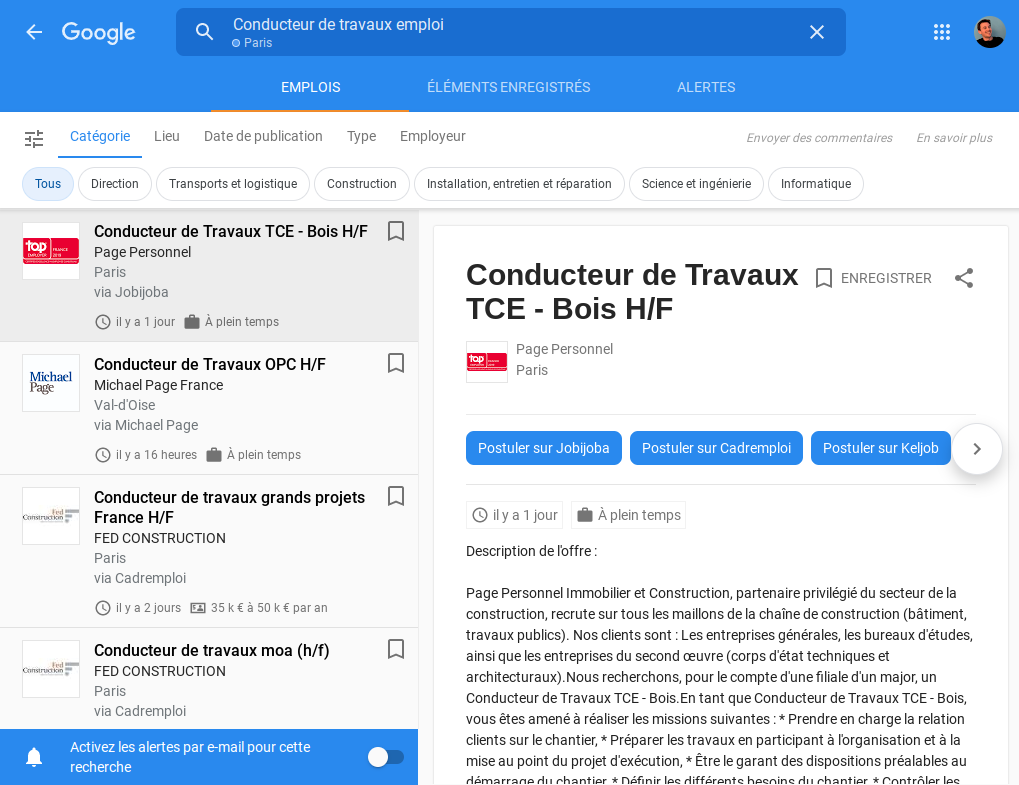Select the Catégorie filter tab

tap(100, 136)
